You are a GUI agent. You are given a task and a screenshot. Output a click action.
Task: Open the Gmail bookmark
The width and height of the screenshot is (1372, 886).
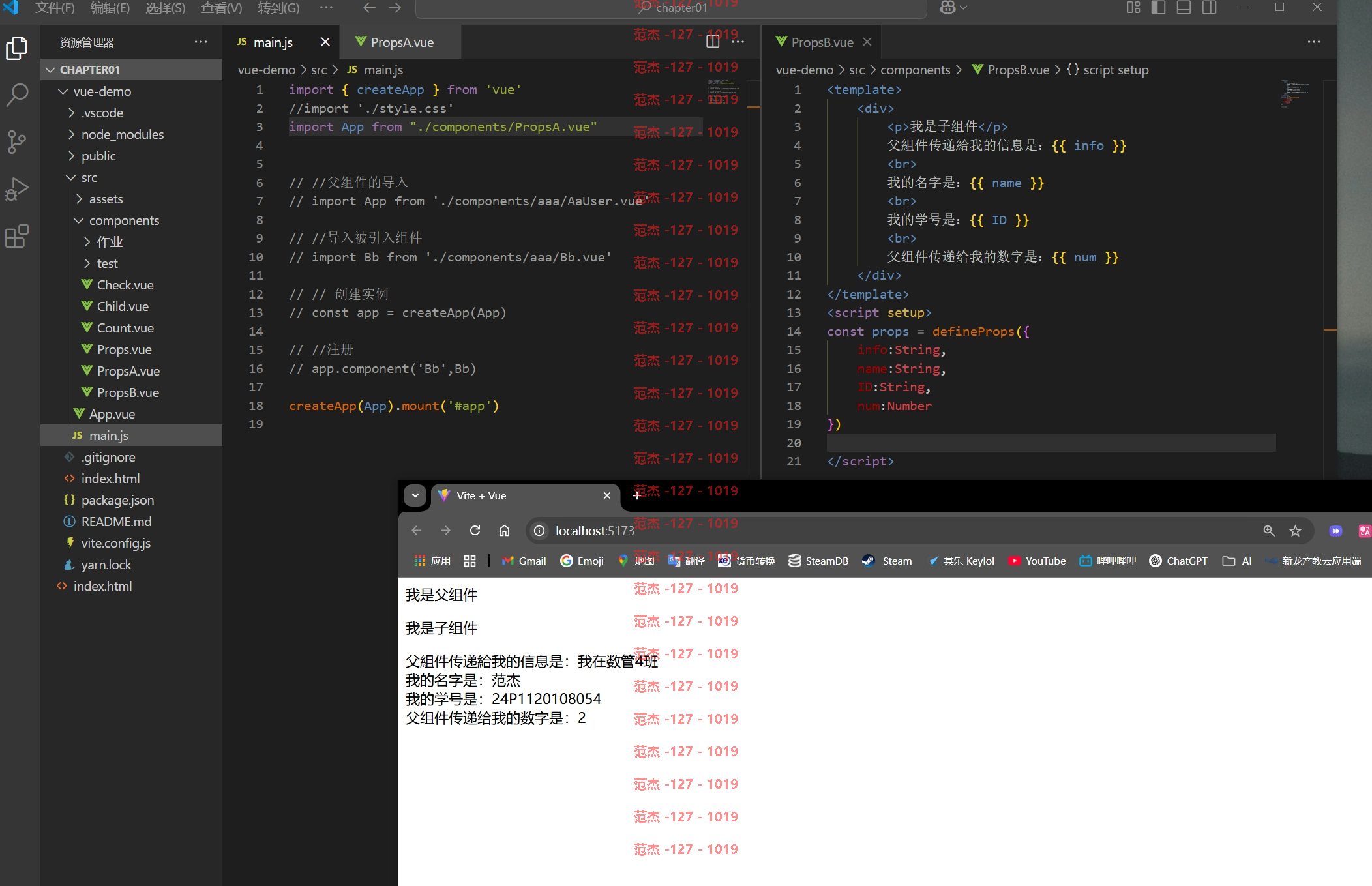pyautogui.click(x=524, y=561)
